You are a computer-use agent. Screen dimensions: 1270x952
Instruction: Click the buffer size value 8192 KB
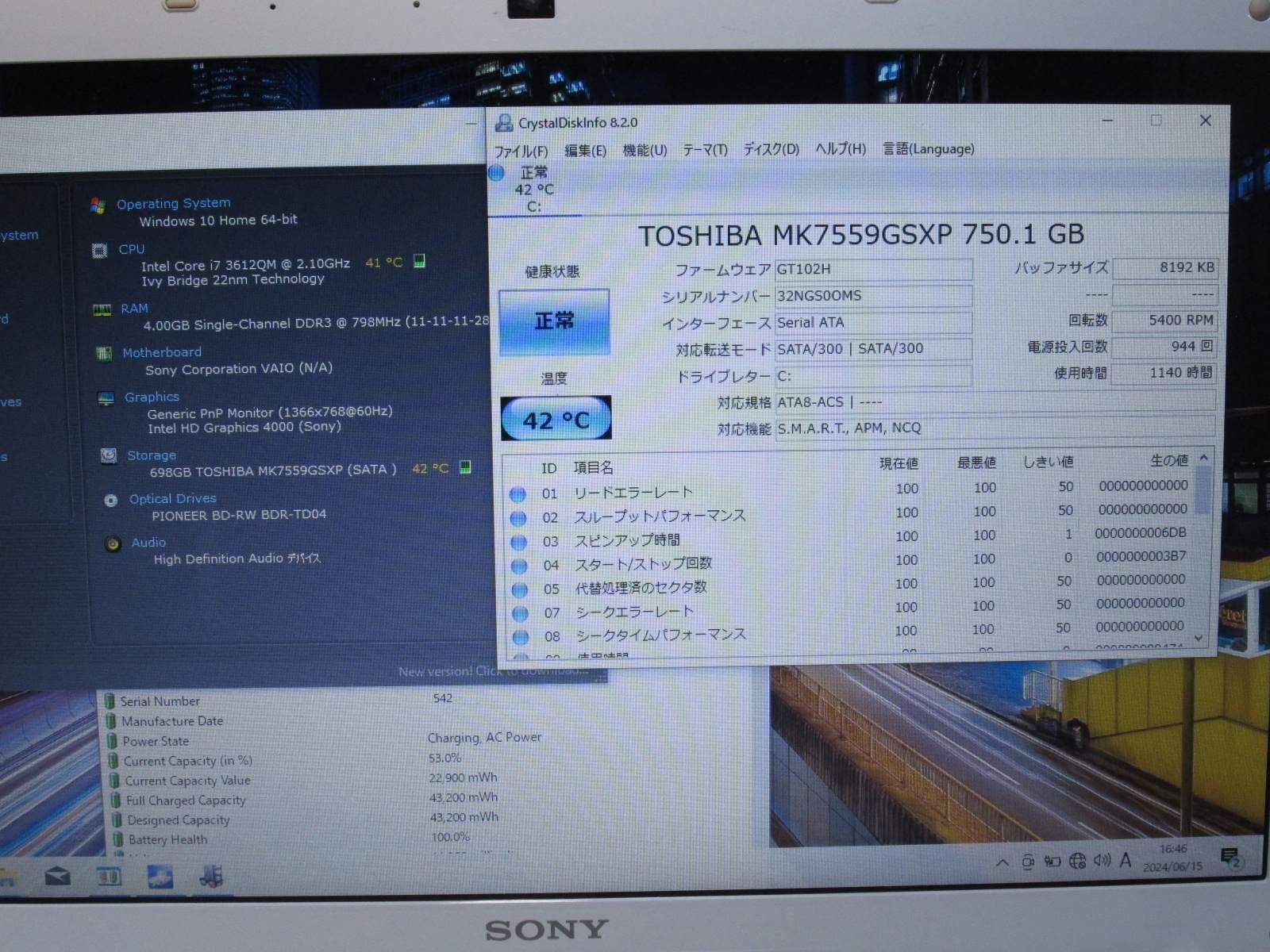tap(1164, 267)
